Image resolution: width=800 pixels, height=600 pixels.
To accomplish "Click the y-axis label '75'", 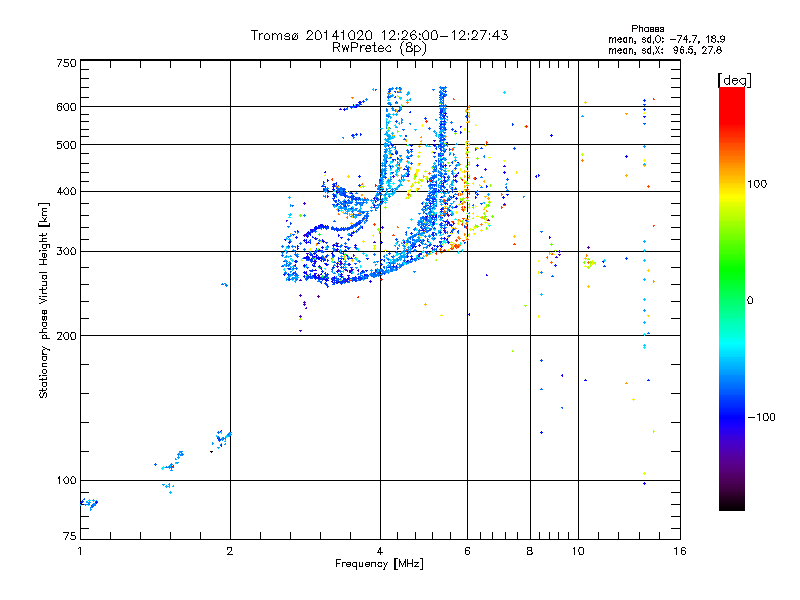I will pos(70,536).
